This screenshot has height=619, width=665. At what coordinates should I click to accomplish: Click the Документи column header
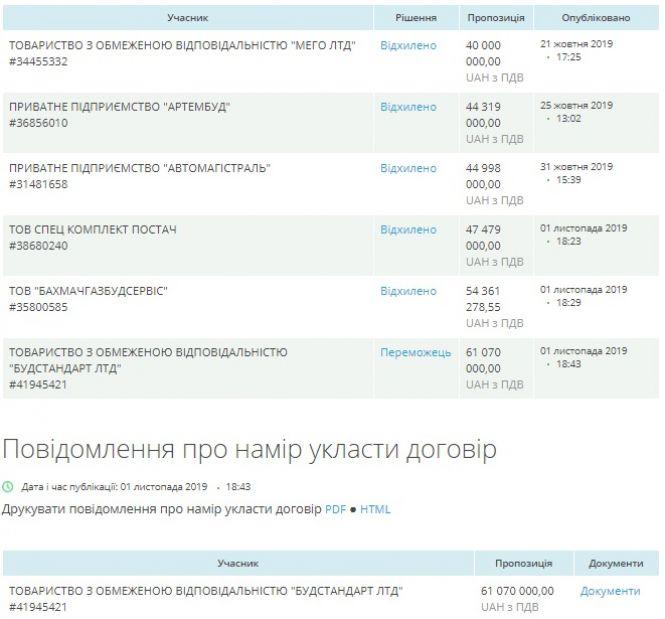pos(616,563)
